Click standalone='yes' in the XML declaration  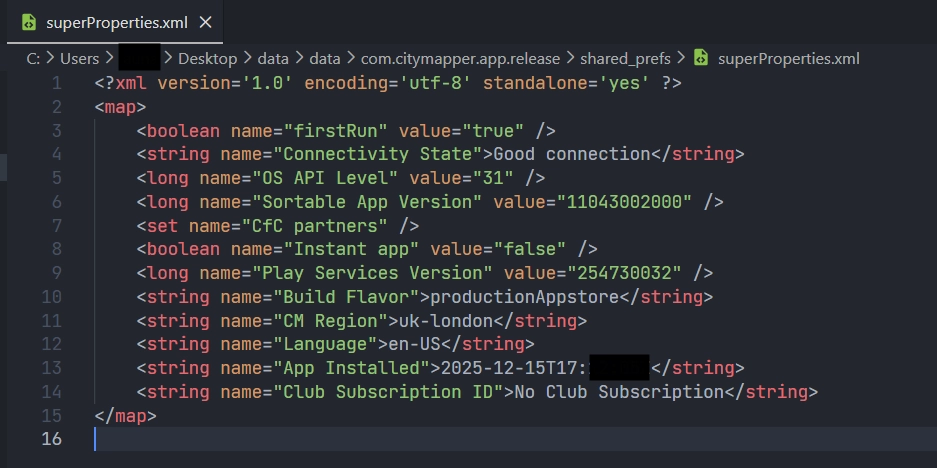click(x=567, y=83)
